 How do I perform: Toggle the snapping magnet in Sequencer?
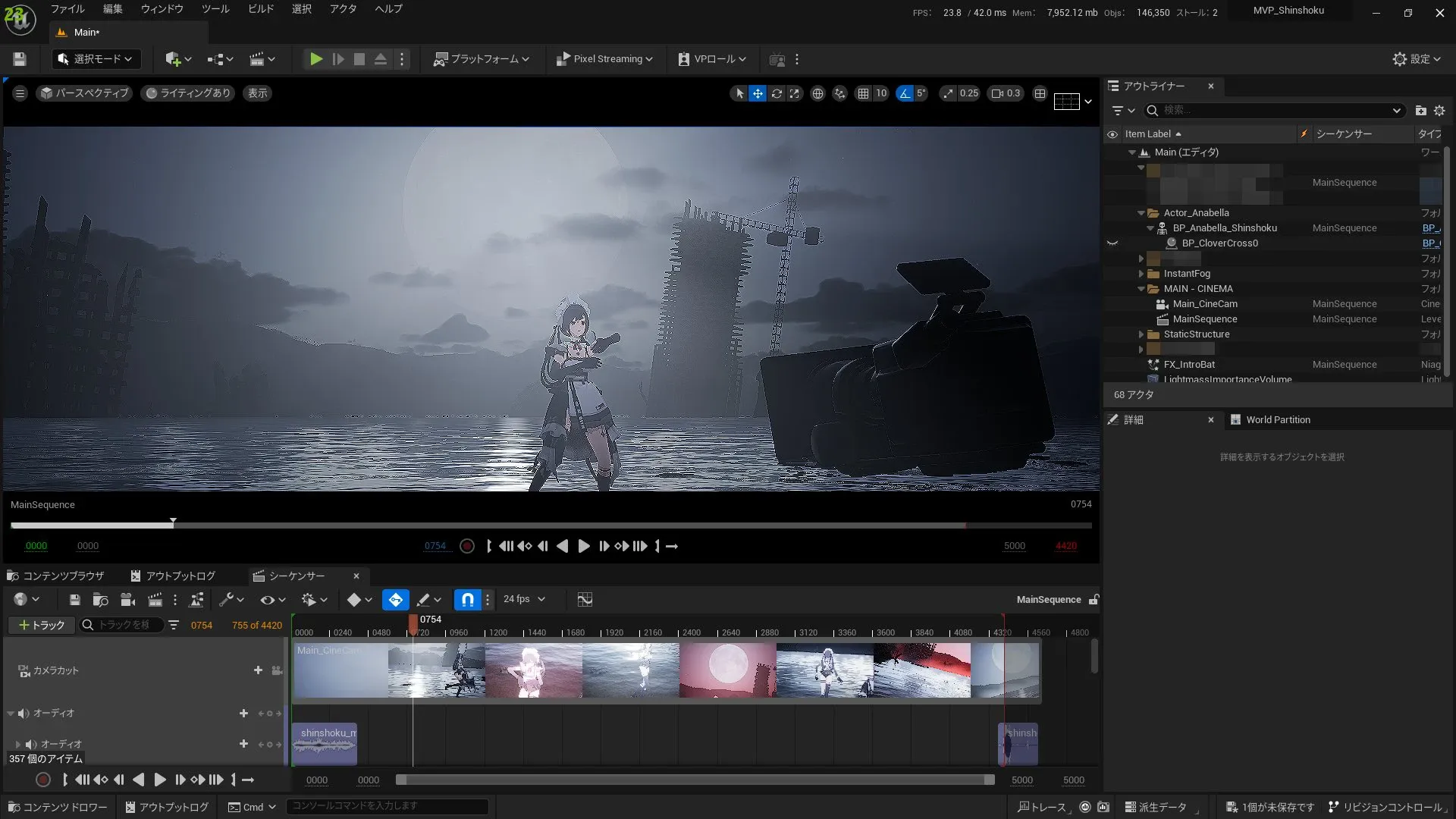467,599
